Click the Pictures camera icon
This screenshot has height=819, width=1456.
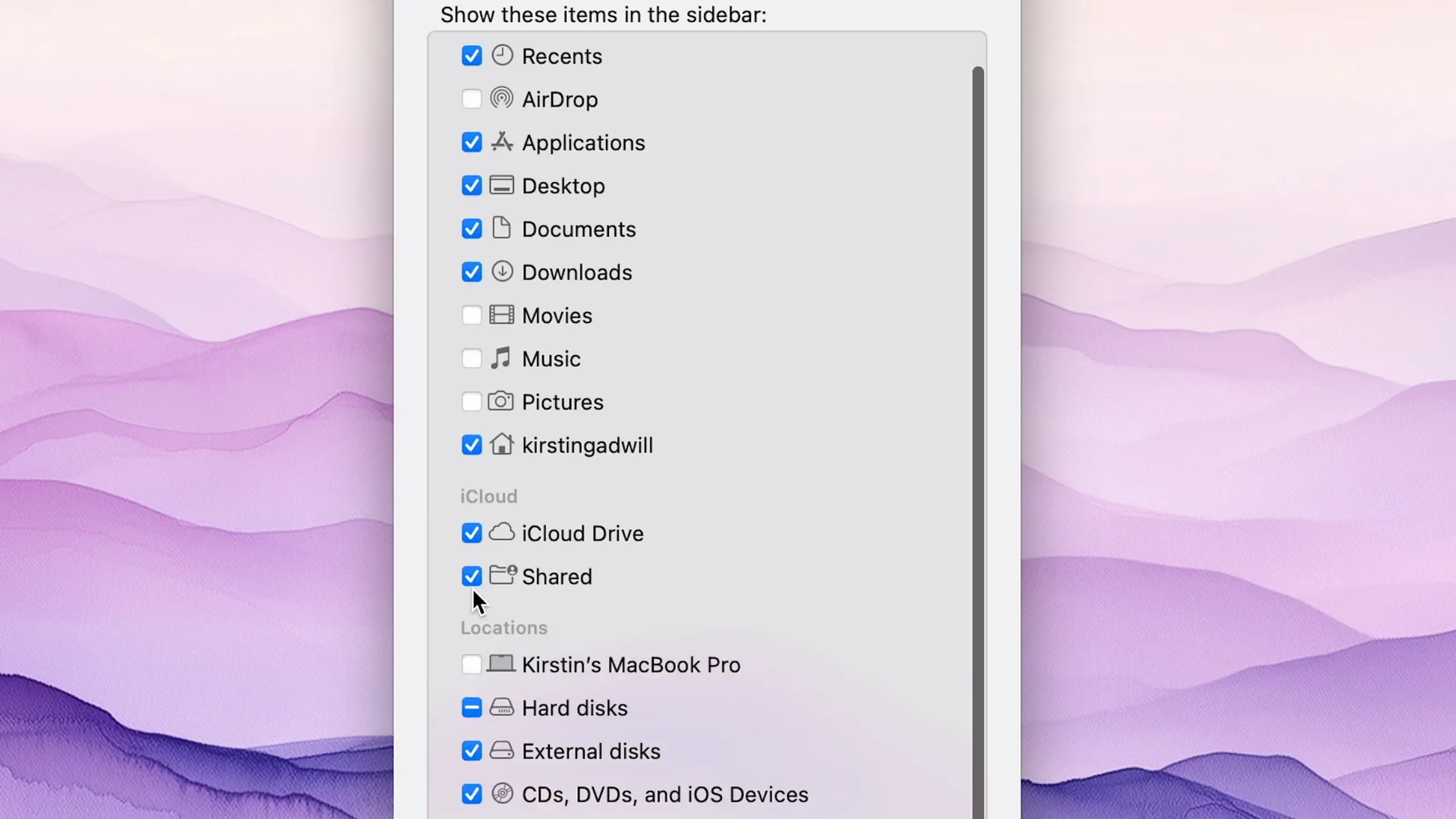coord(500,401)
